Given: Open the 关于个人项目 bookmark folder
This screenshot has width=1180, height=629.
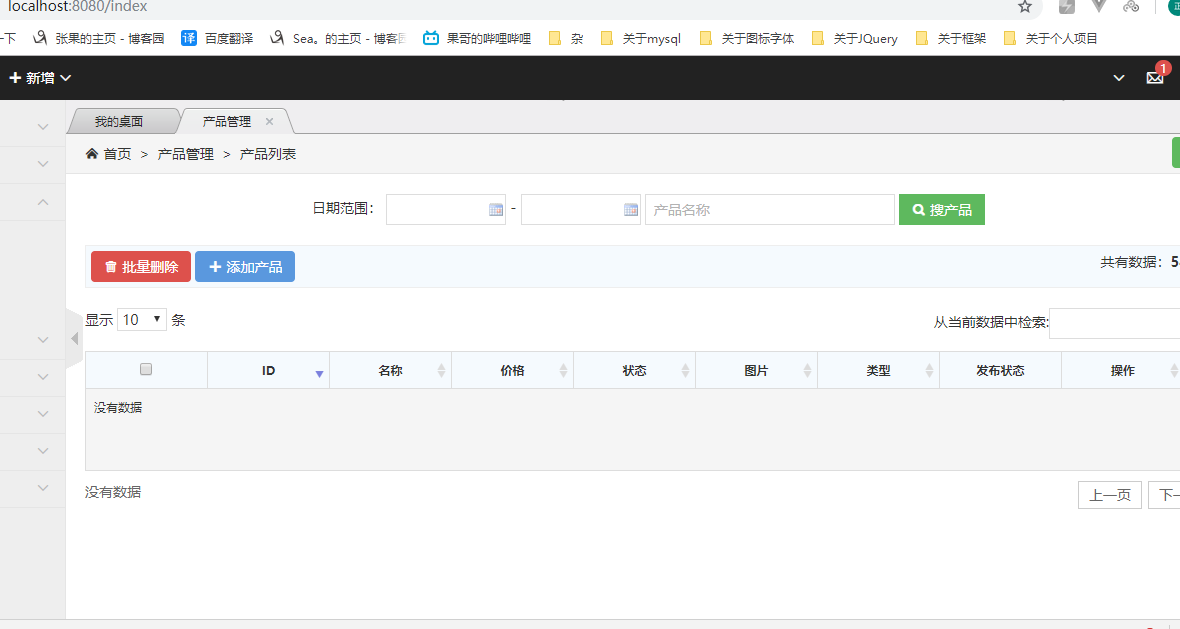Looking at the screenshot, I should (1051, 38).
